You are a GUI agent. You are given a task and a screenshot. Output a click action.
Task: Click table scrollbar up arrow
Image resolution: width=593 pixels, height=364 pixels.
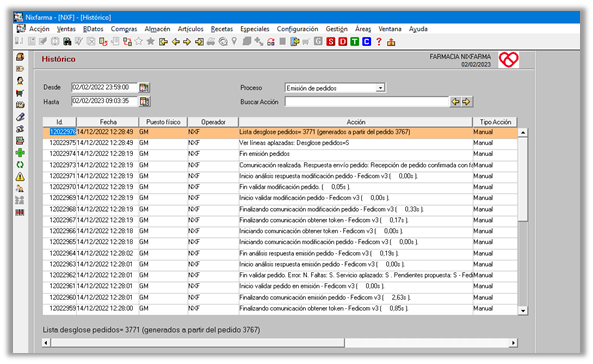coord(523,132)
